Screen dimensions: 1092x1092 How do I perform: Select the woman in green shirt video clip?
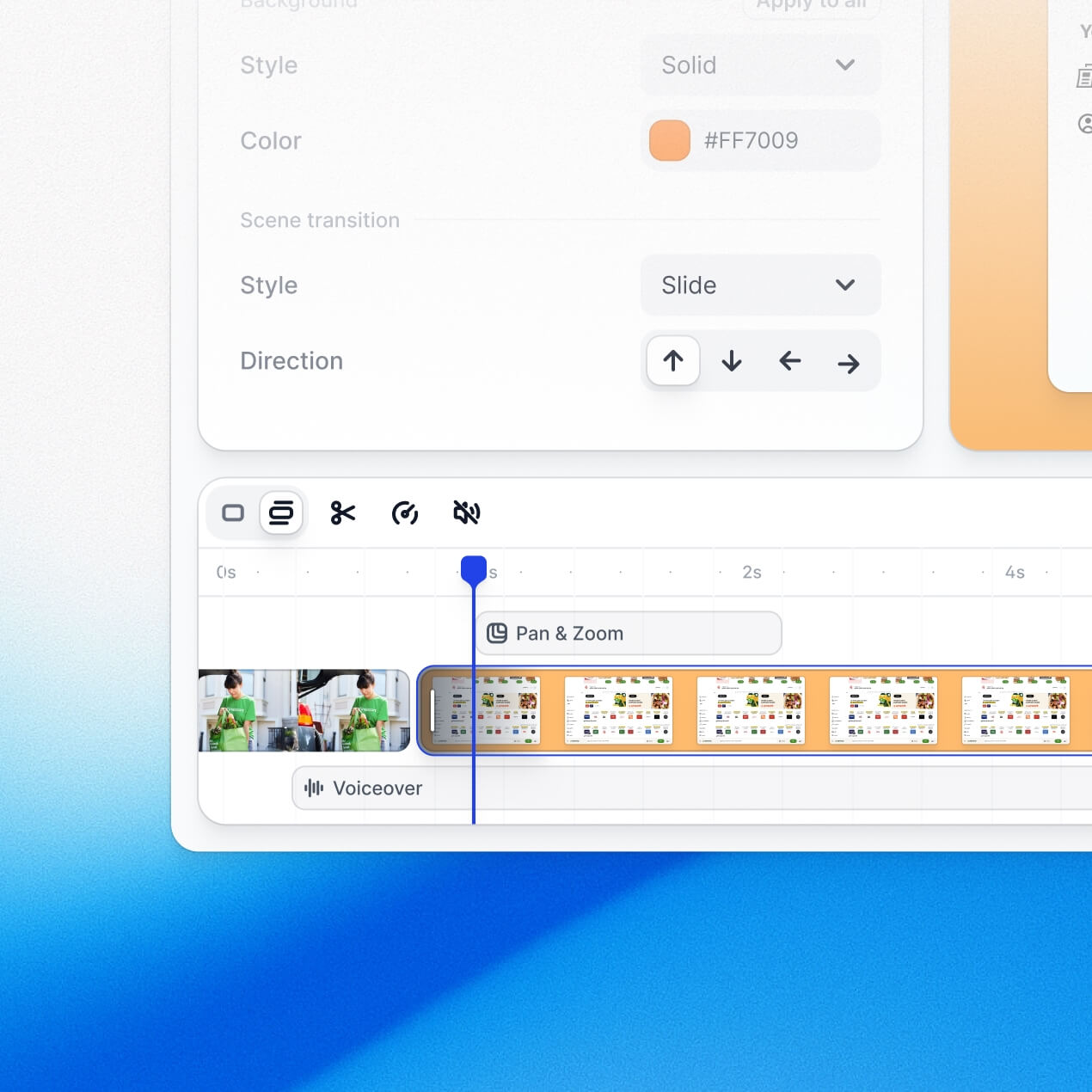pos(304,711)
